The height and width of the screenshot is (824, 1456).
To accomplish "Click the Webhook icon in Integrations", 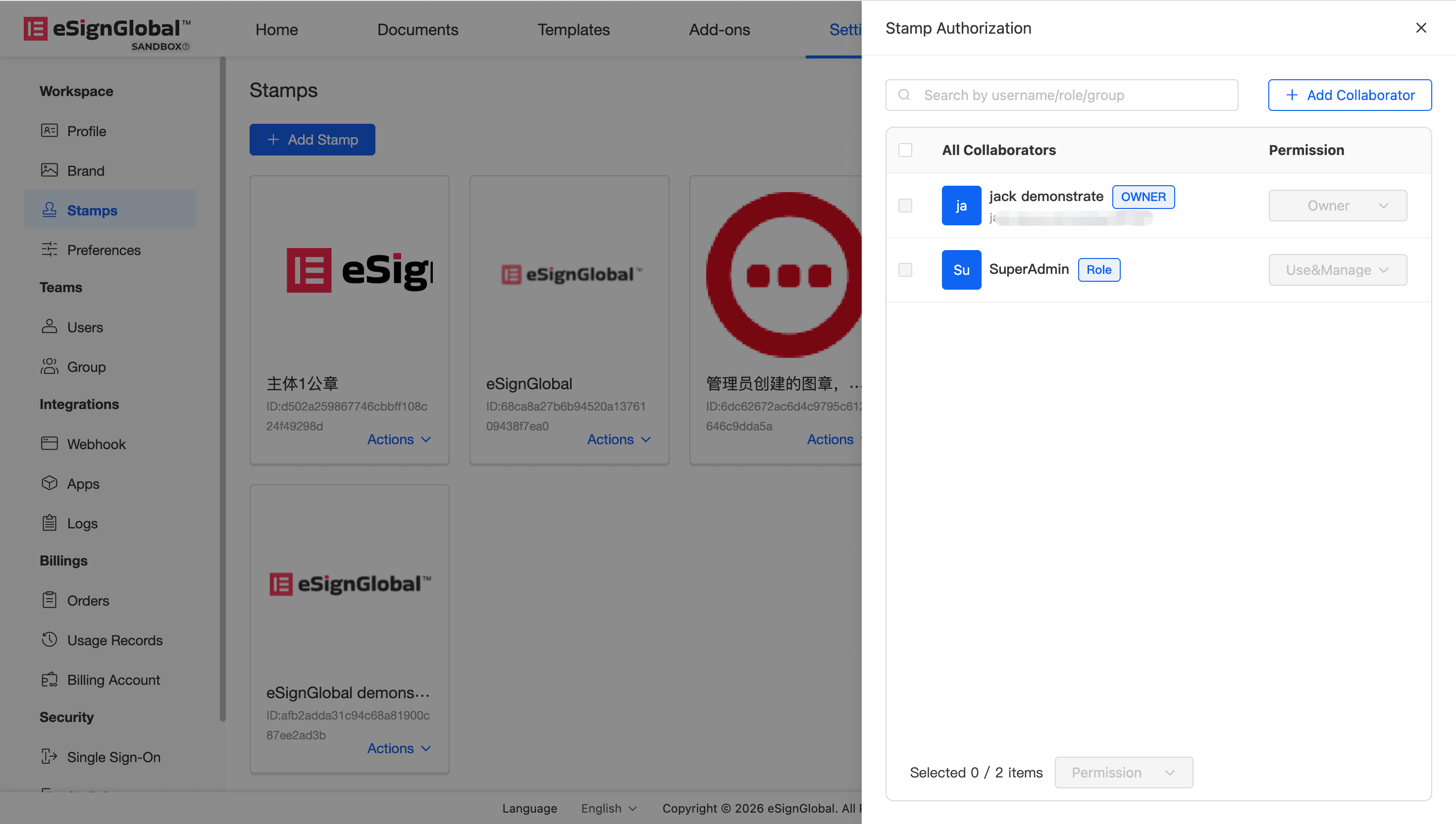I will (x=49, y=444).
